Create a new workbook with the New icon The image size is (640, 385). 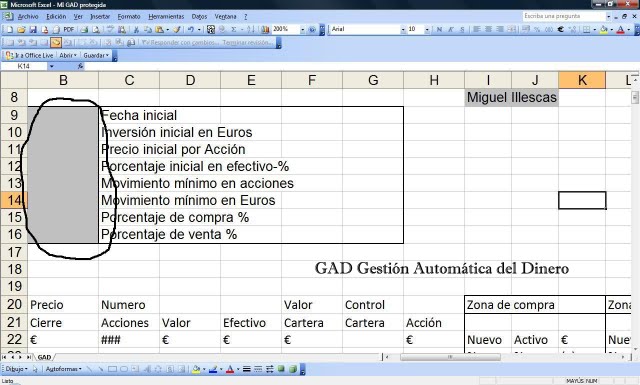[x=10, y=29]
